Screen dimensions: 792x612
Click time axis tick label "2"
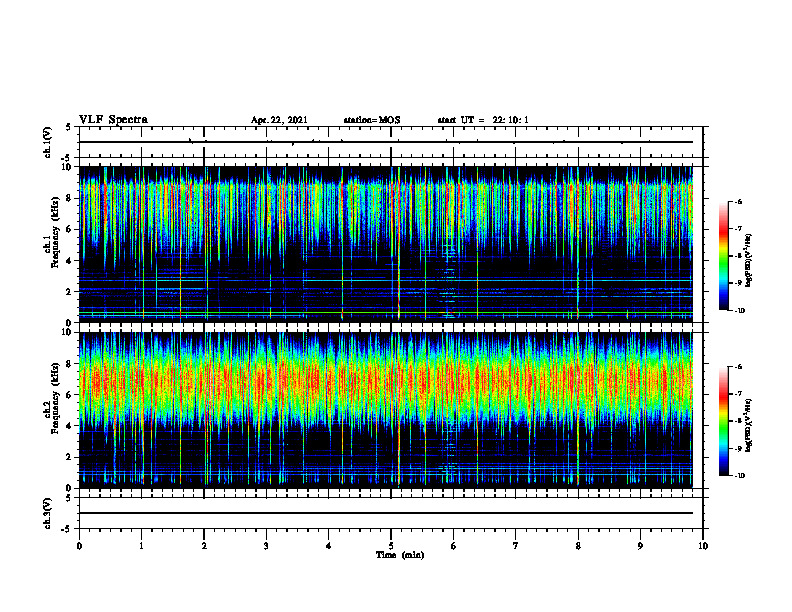pyautogui.click(x=204, y=546)
